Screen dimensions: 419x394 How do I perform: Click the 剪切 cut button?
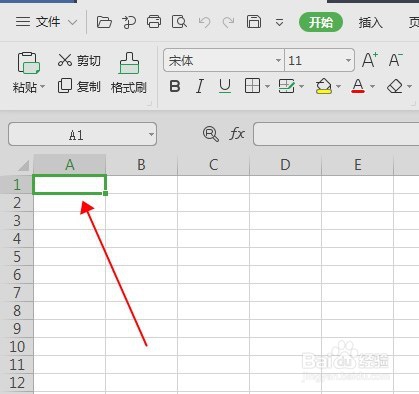click(x=79, y=60)
